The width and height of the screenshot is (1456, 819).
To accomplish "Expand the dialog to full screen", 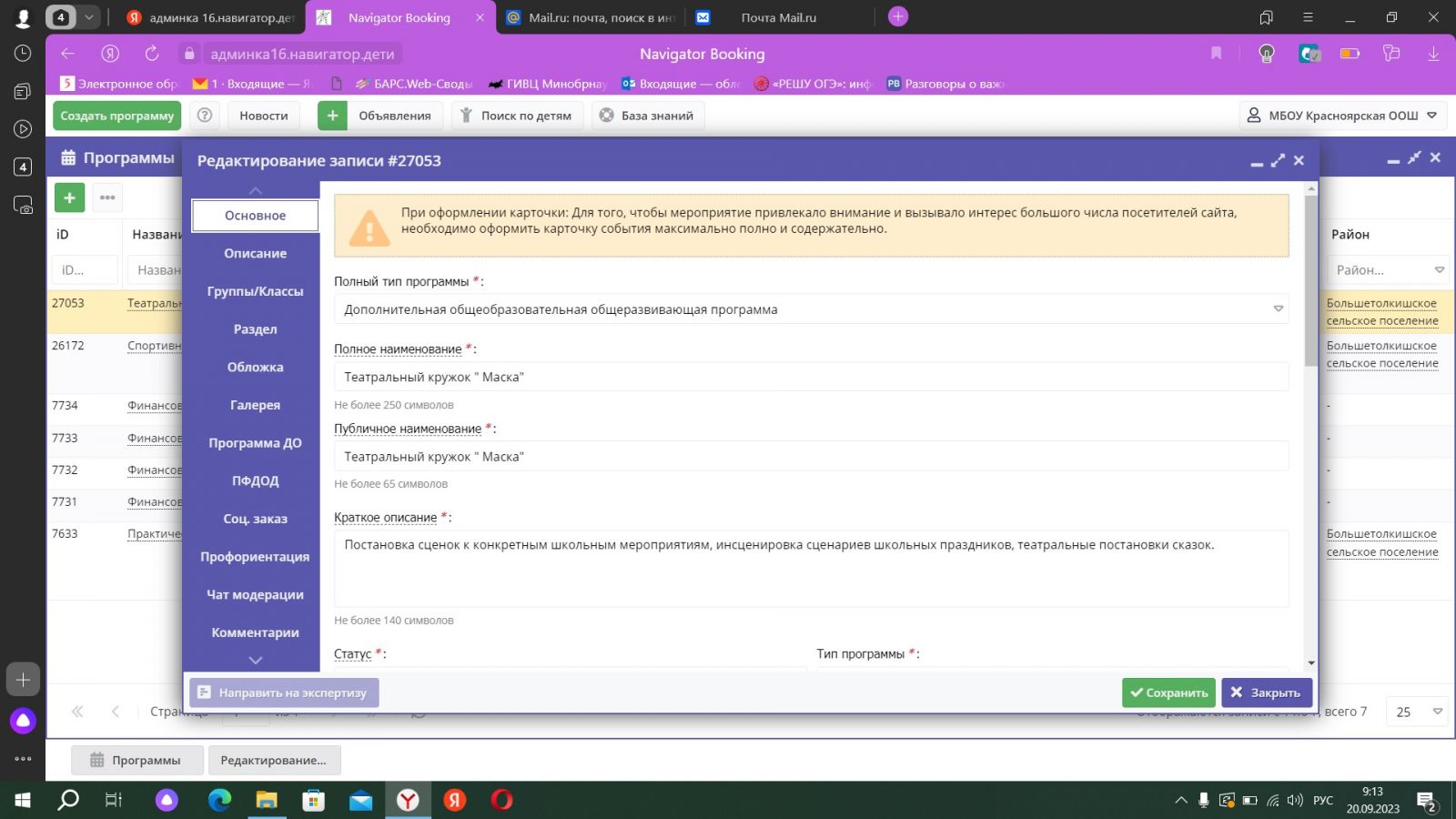I will click(x=1278, y=160).
